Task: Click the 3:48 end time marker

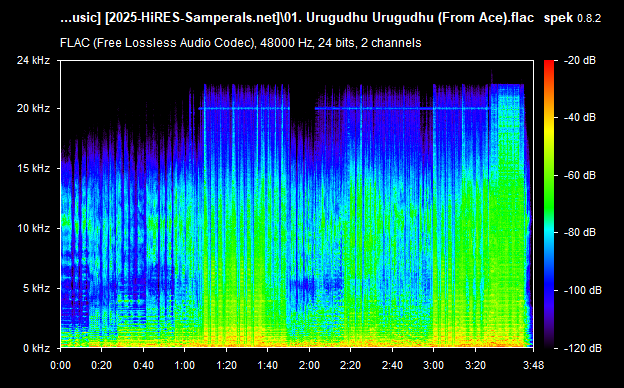Action: (x=533, y=365)
